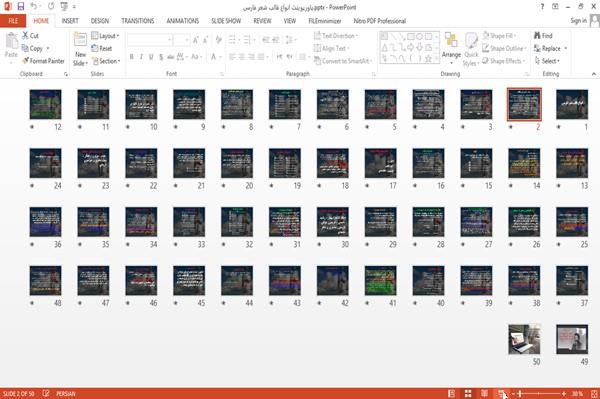Click the font name input box
The width and height of the screenshot is (600, 399).
[149, 40]
